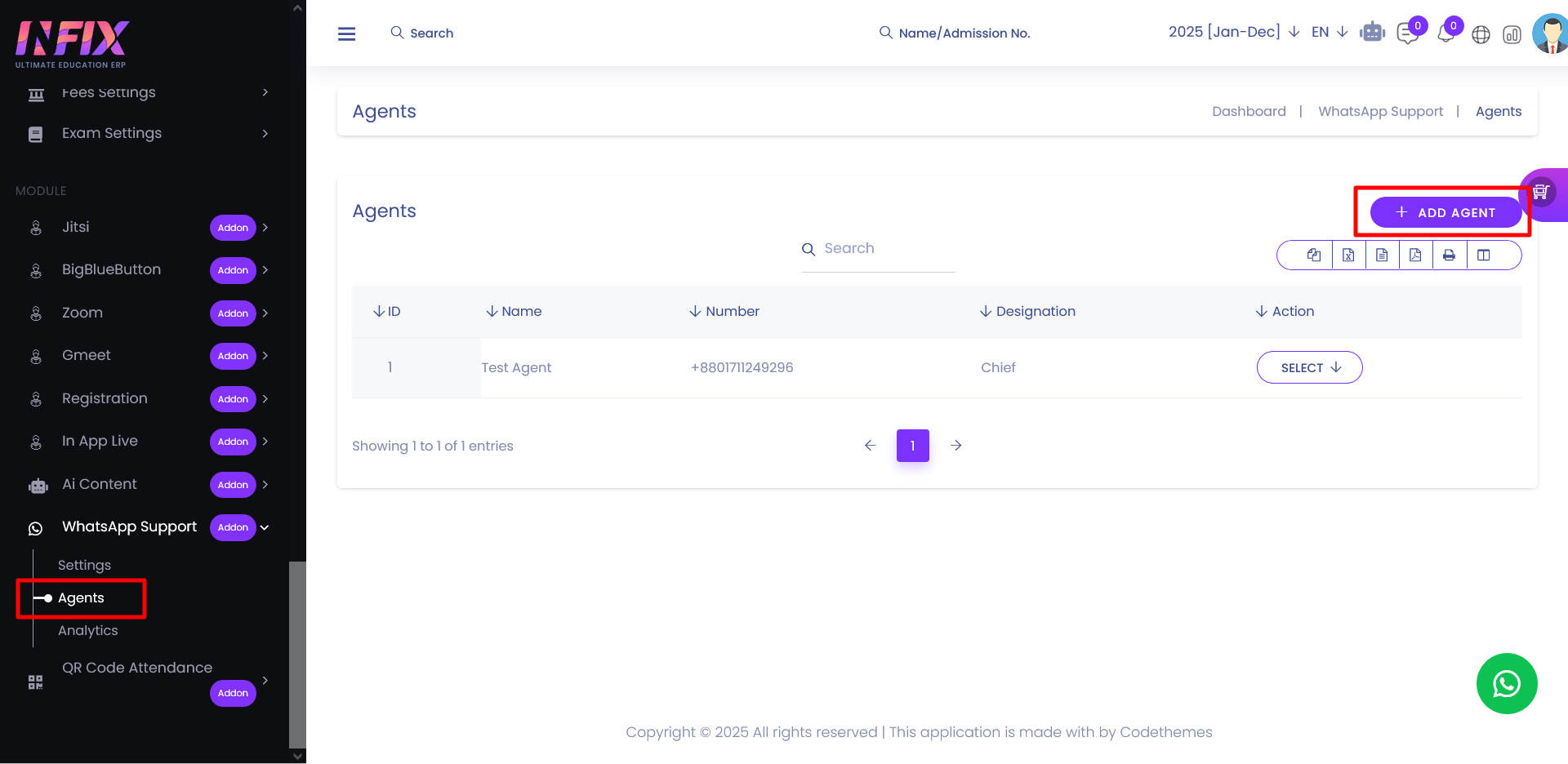Open the AI robot icon in header

point(1372,33)
